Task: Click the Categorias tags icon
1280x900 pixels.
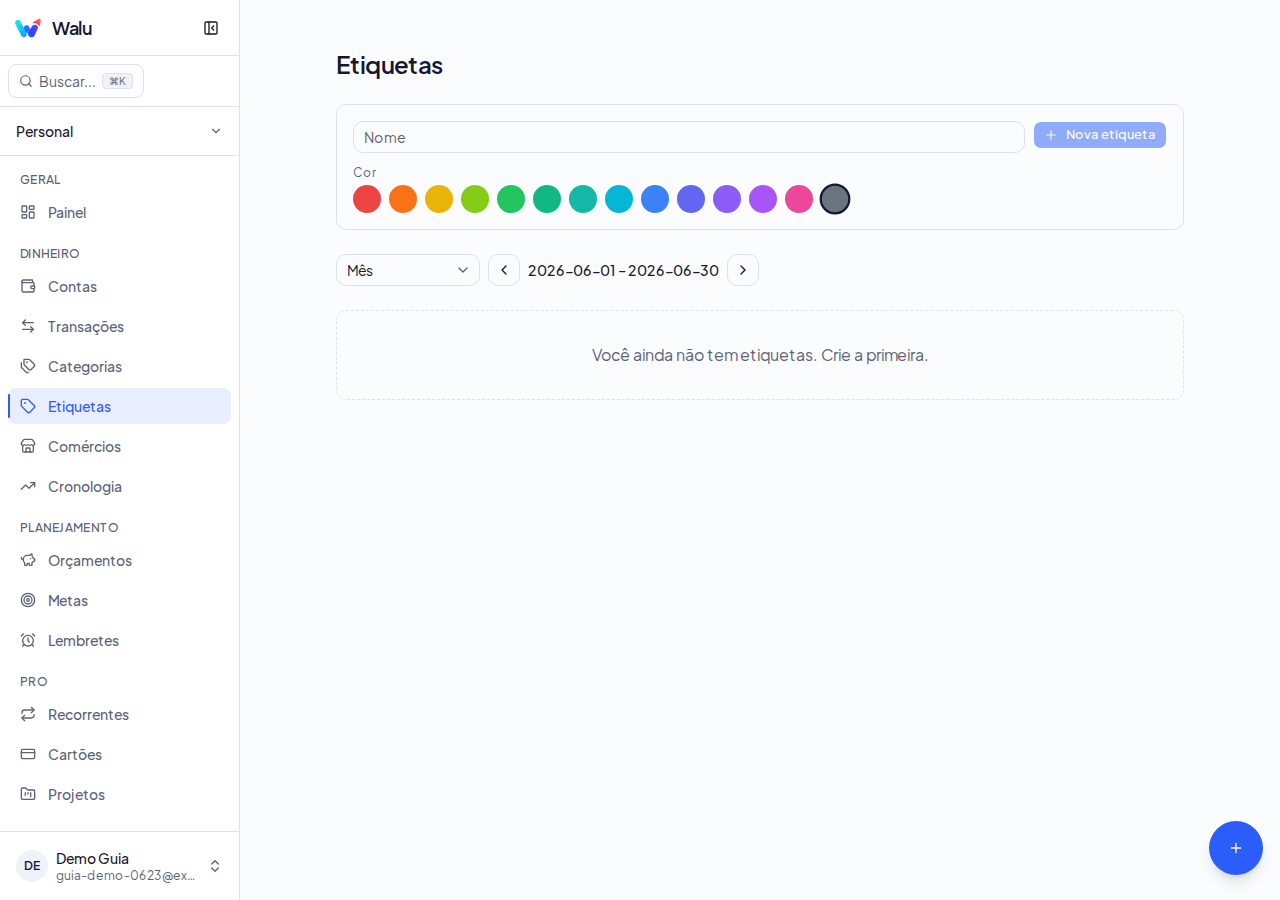Action: point(28,366)
